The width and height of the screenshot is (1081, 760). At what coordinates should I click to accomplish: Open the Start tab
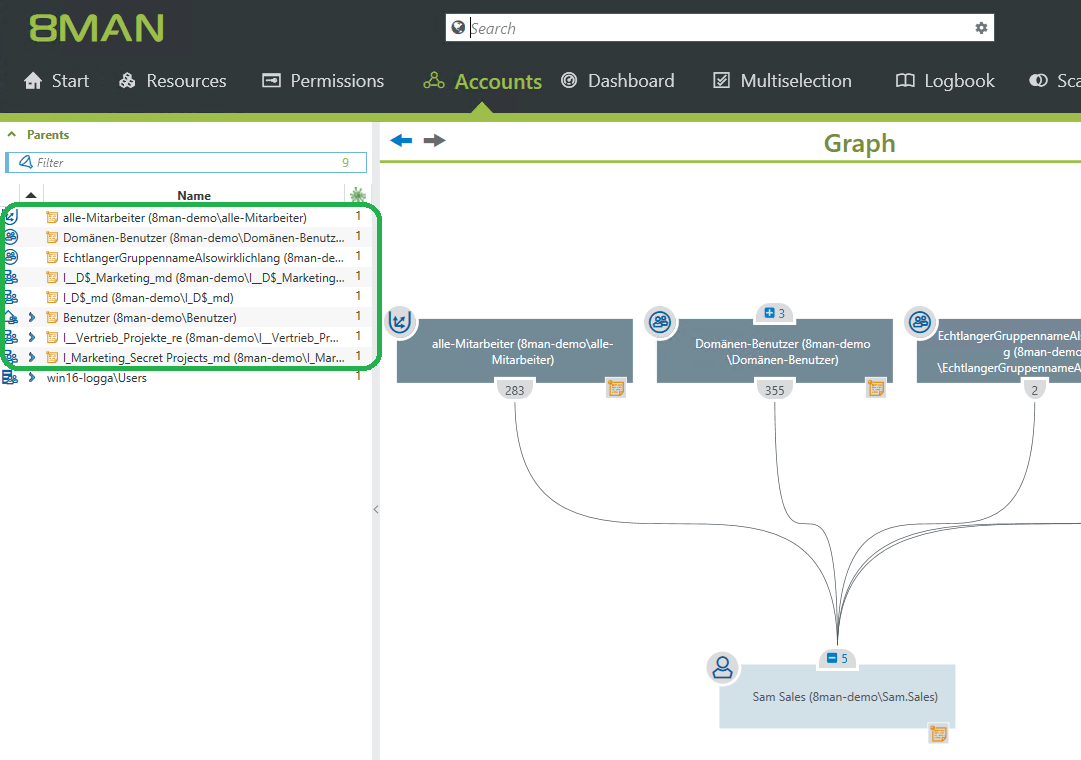57,81
